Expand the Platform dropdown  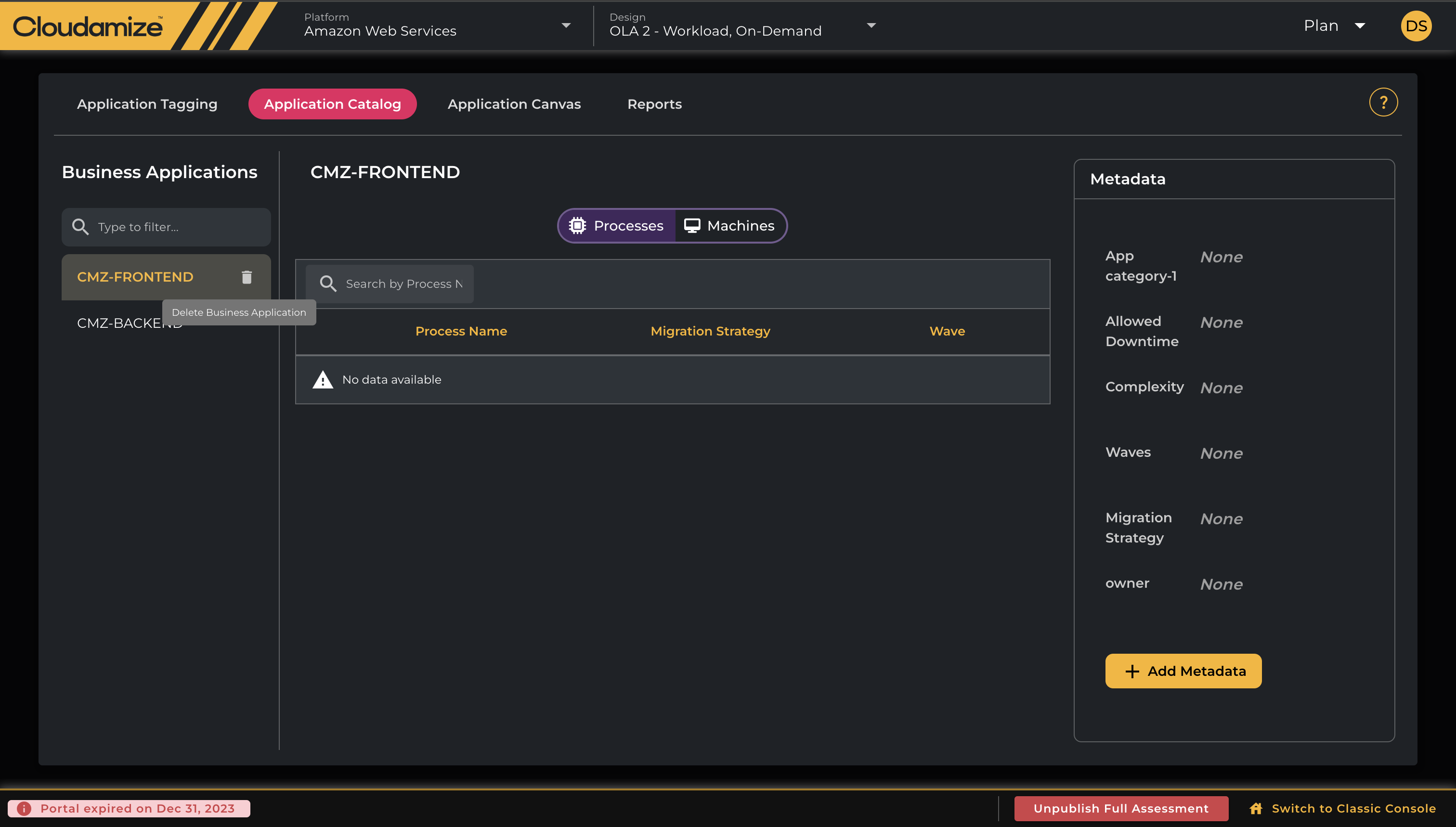(565, 26)
